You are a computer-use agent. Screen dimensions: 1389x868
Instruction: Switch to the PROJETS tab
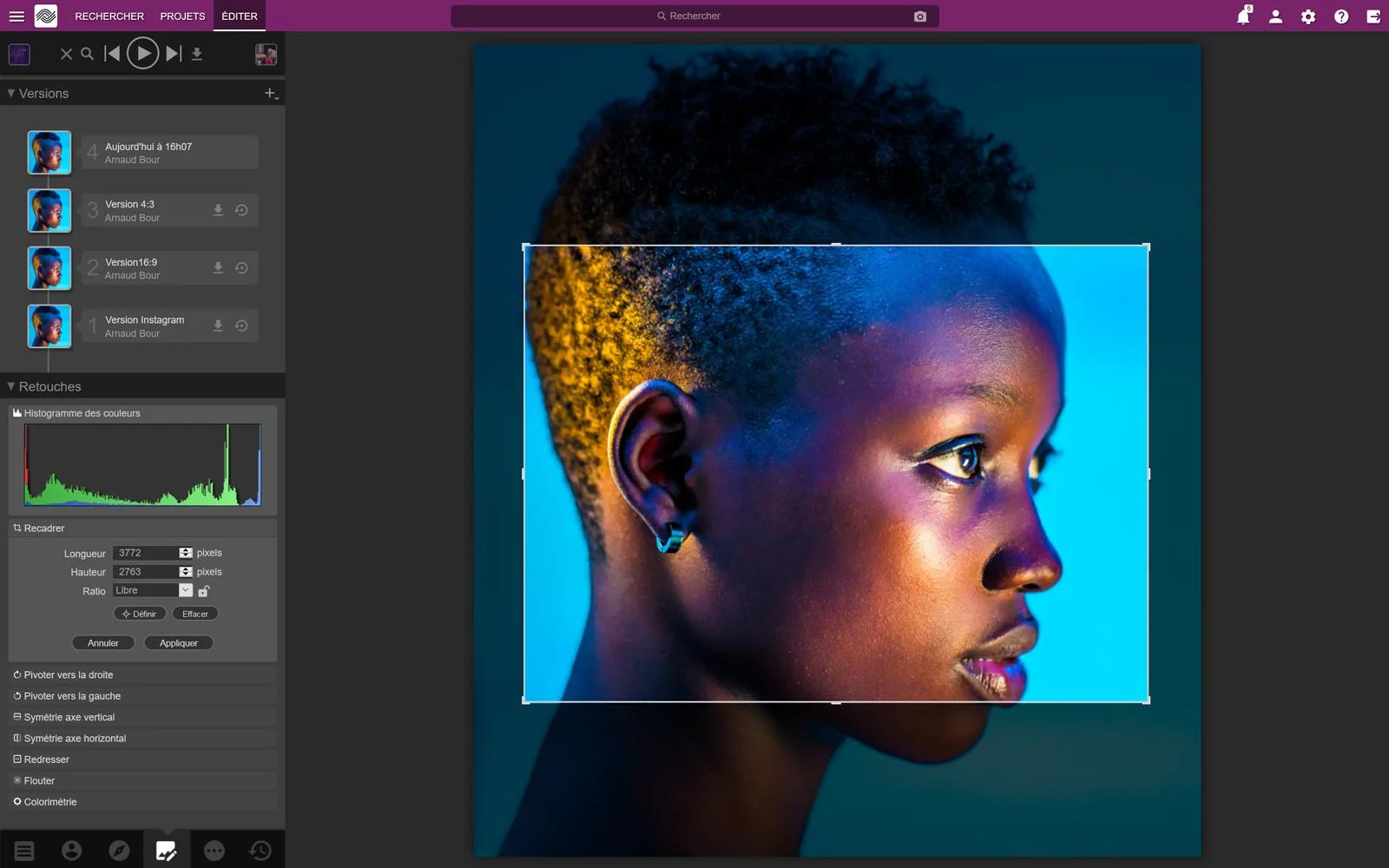click(x=182, y=16)
